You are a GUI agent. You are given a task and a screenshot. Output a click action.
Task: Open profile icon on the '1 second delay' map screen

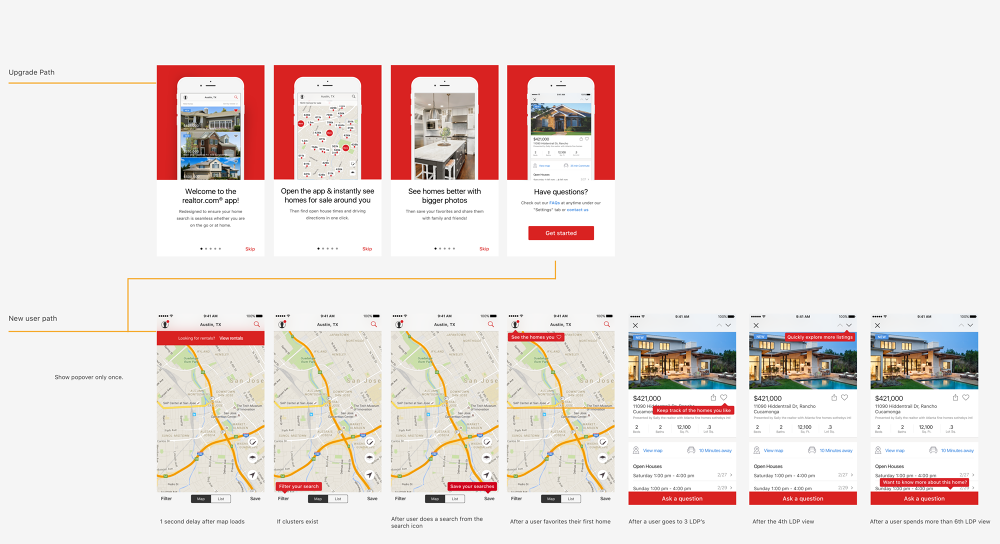[165, 324]
